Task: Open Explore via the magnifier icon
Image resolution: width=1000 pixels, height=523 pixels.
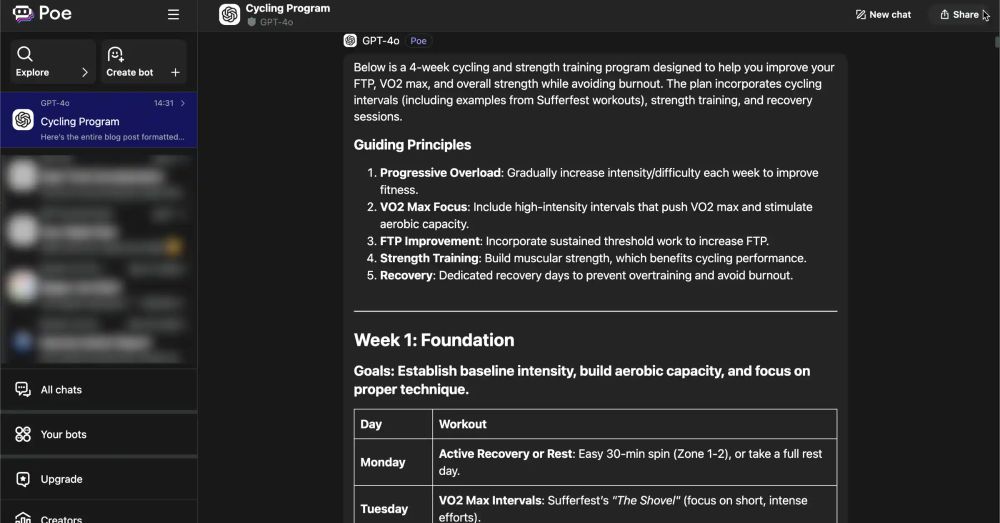Action: (x=25, y=54)
